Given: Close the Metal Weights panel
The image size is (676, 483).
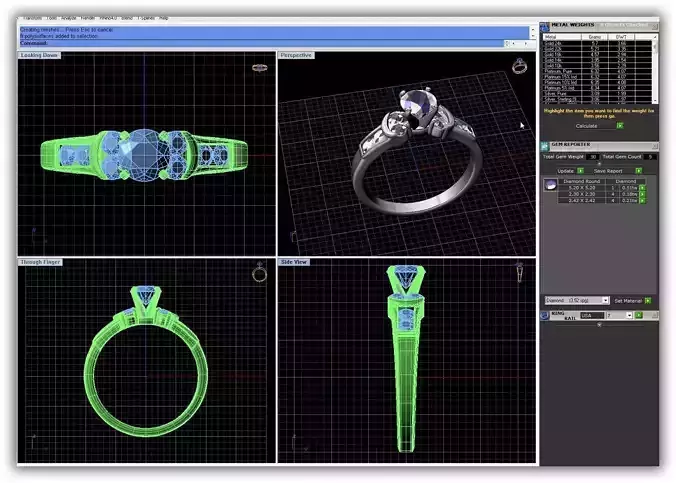Looking at the screenshot, I should pyautogui.click(x=654, y=27).
